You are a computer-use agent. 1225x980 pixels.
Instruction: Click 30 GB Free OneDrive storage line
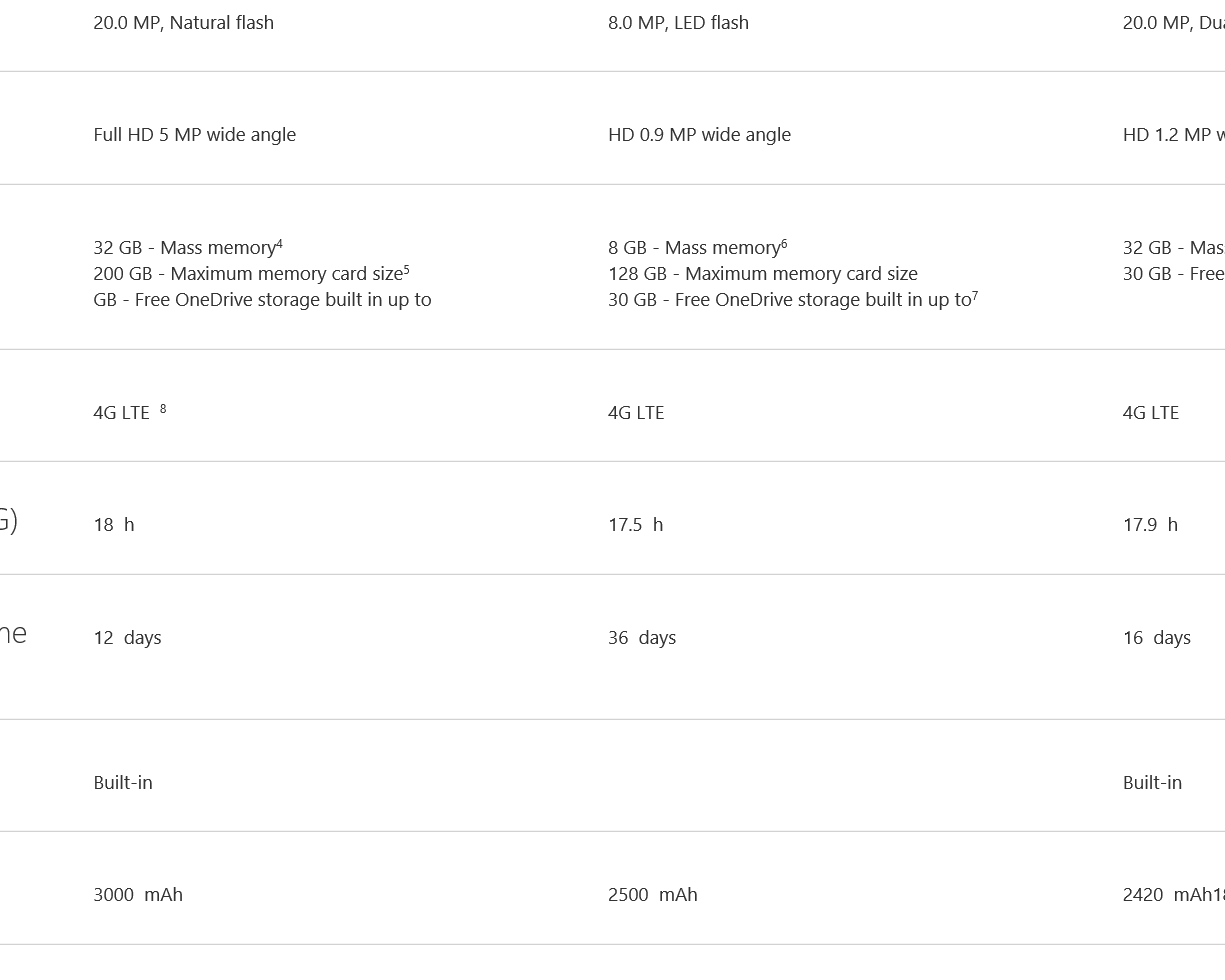pyautogui.click(x=793, y=299)
